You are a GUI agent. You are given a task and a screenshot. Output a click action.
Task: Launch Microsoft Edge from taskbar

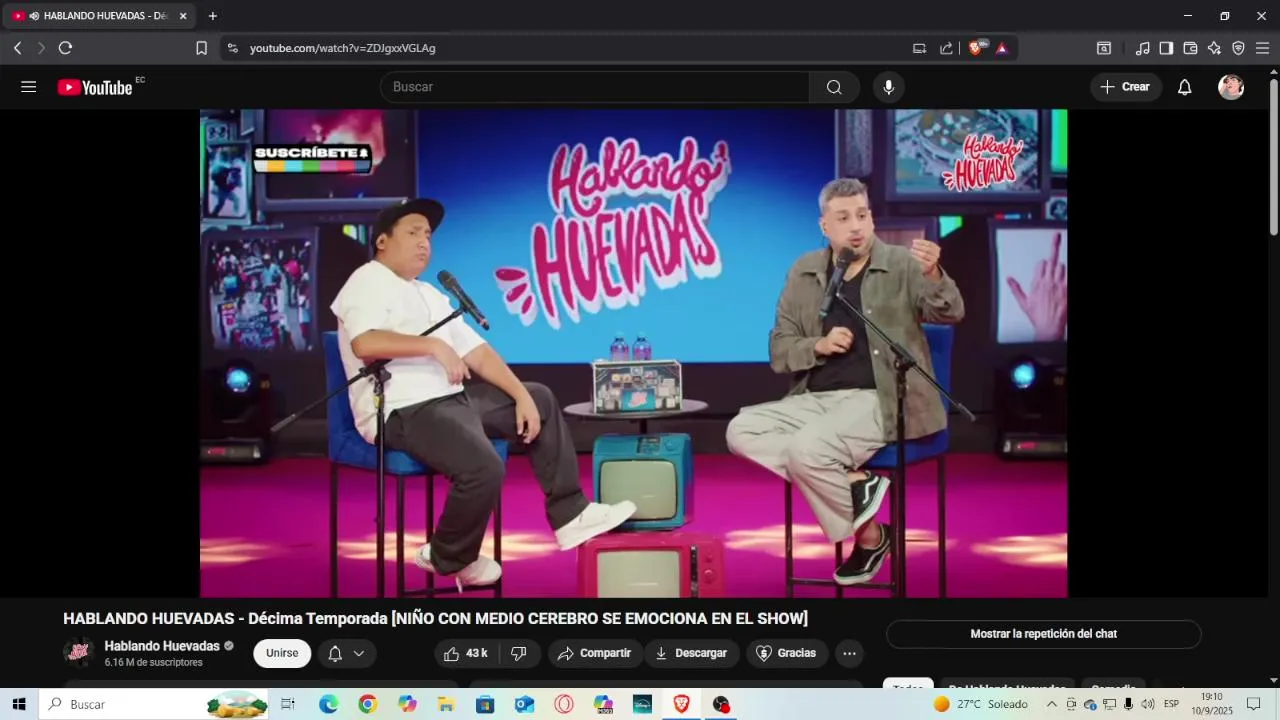[x=328, y=704]
